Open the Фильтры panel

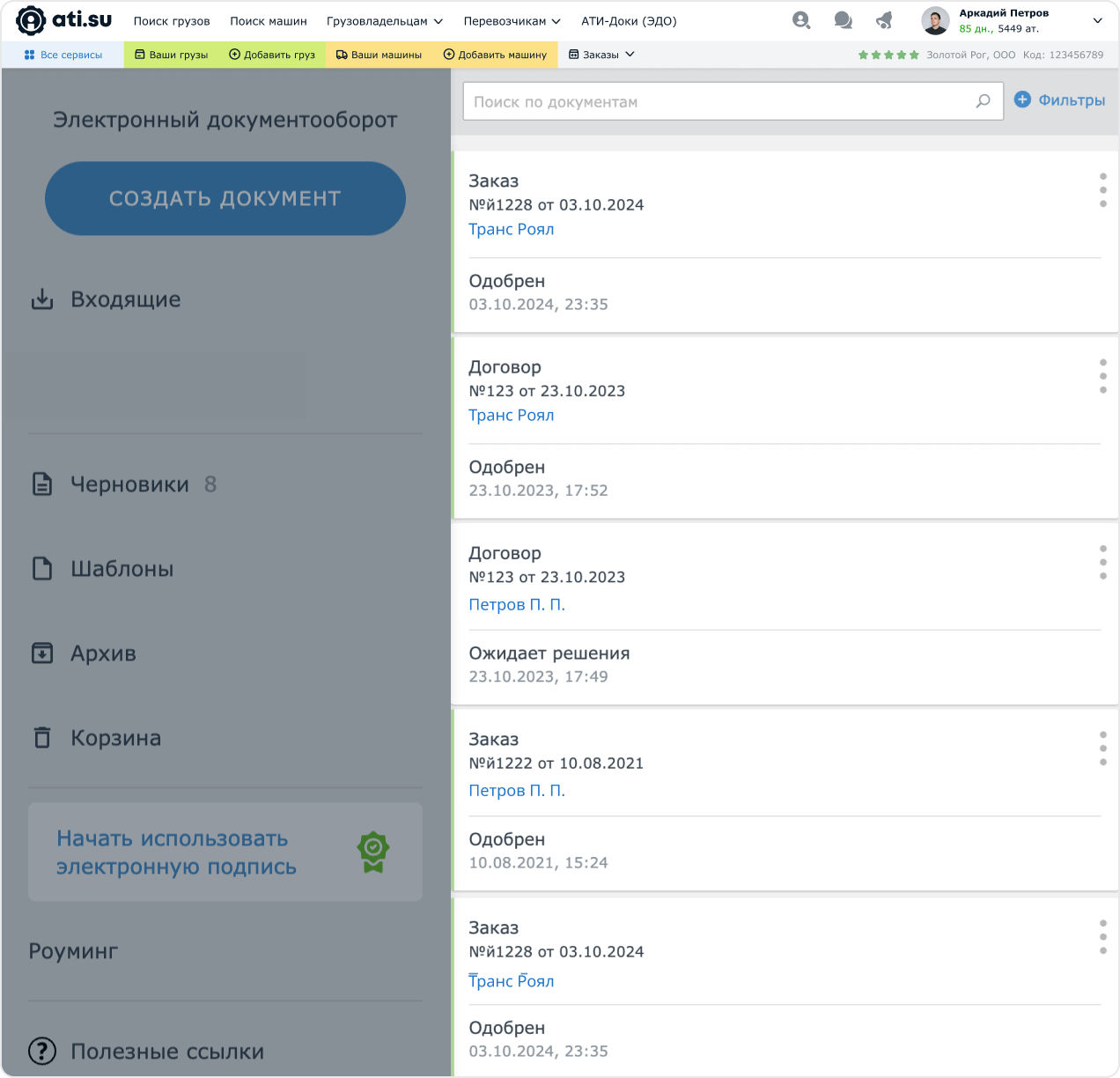coord(1059,100)
